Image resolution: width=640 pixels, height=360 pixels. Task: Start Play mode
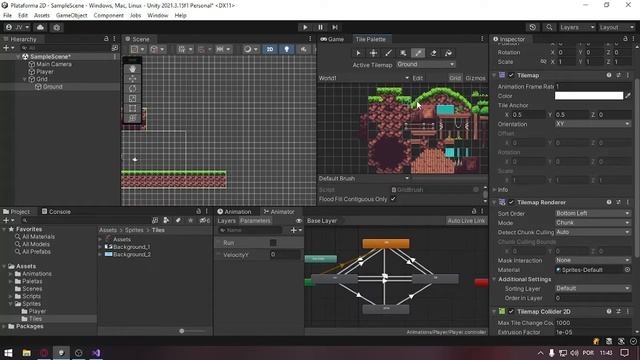point(305,27)
